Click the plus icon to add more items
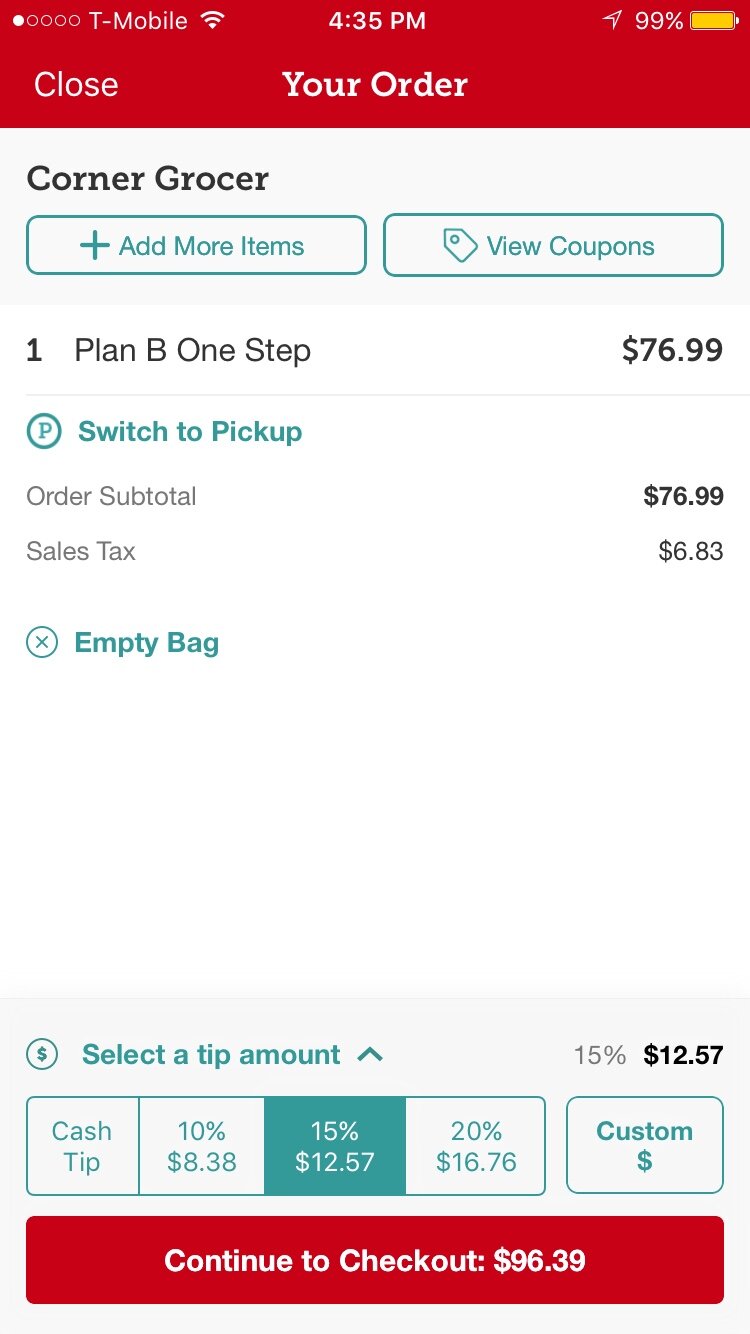The width and height of the screenshot is (750, 1334). tap(95, 244)
